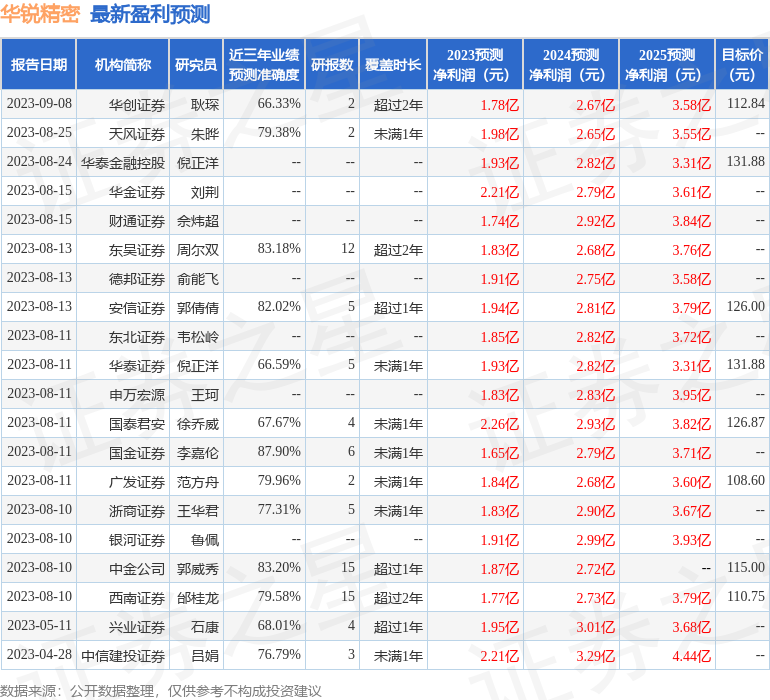
Task: Click the date 2023-09-08
Action: (39, 104)
